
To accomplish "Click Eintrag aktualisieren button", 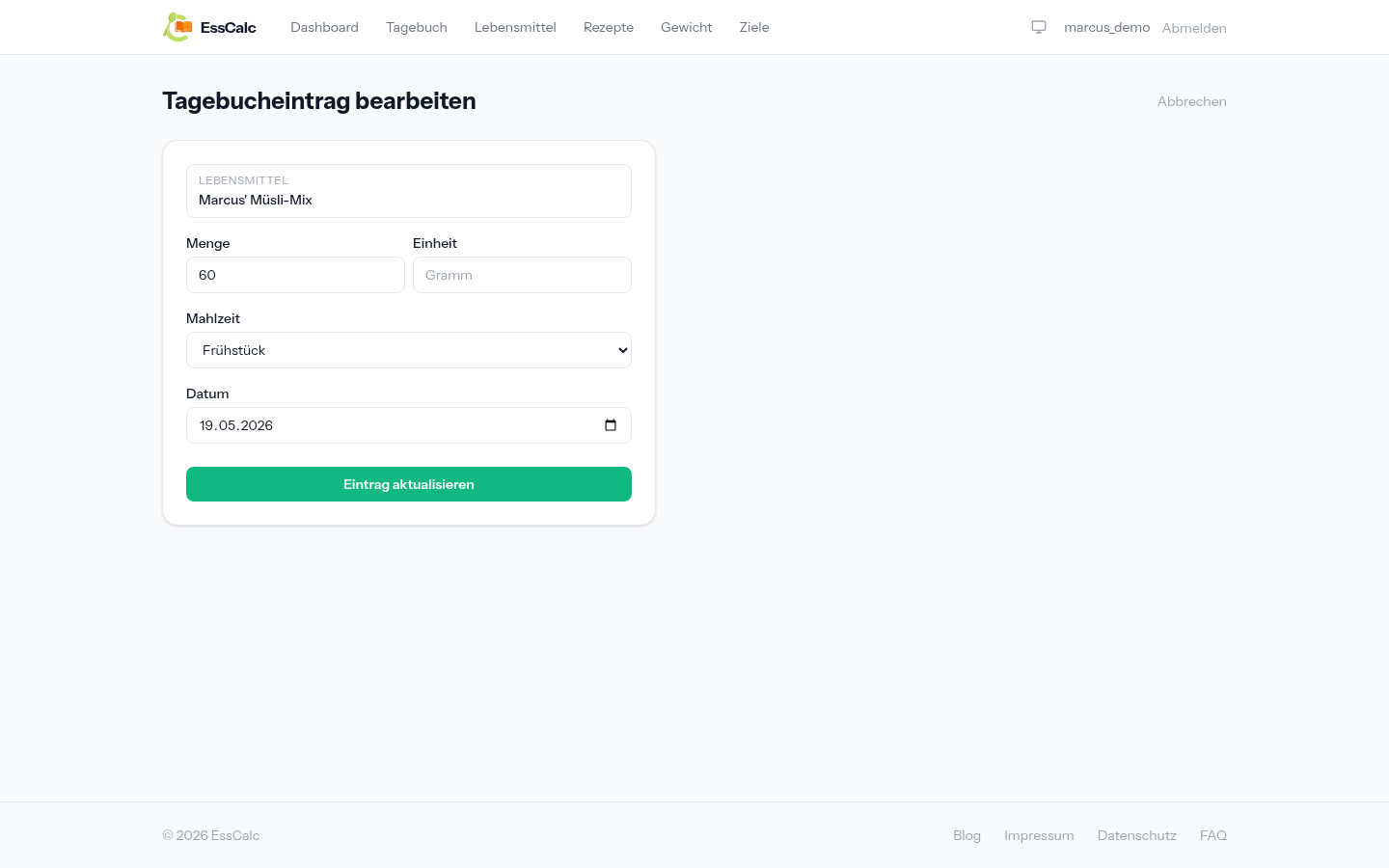I will click(x=409, y=484).
